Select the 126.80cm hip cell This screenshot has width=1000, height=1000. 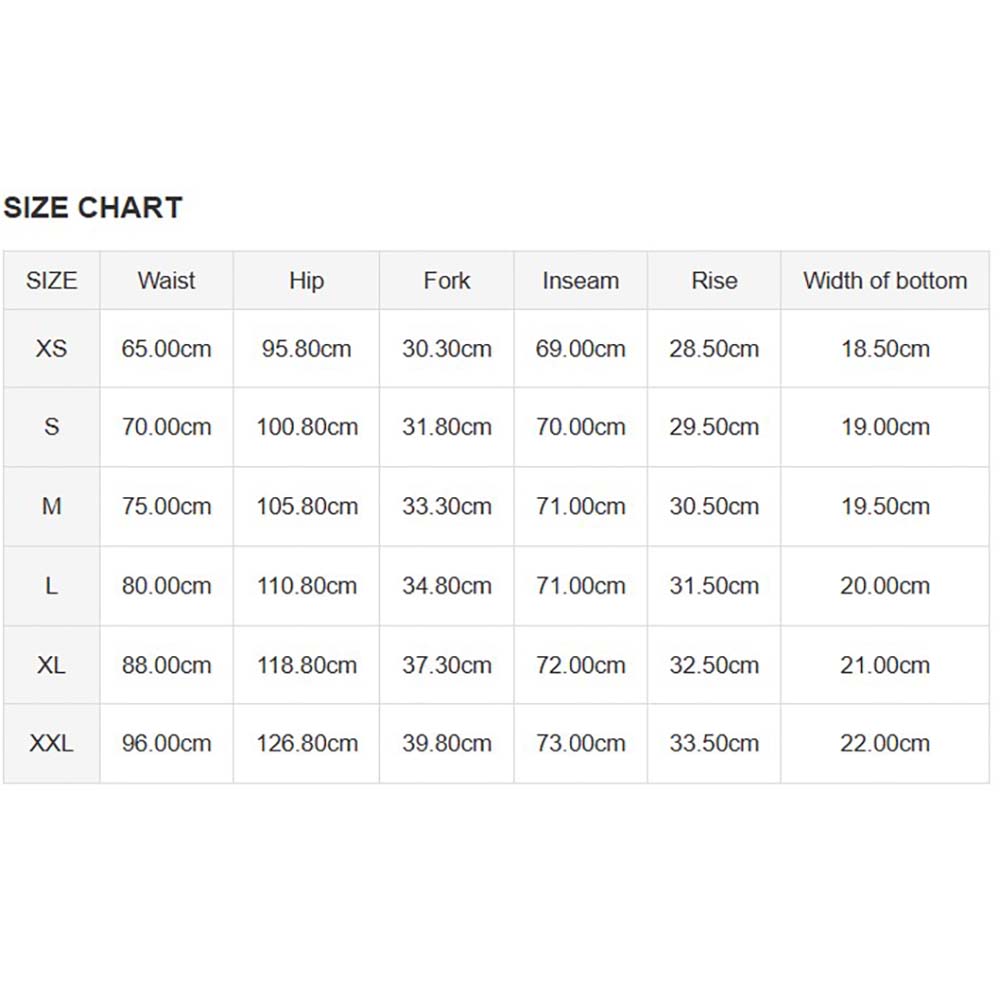tap(307, 744)
